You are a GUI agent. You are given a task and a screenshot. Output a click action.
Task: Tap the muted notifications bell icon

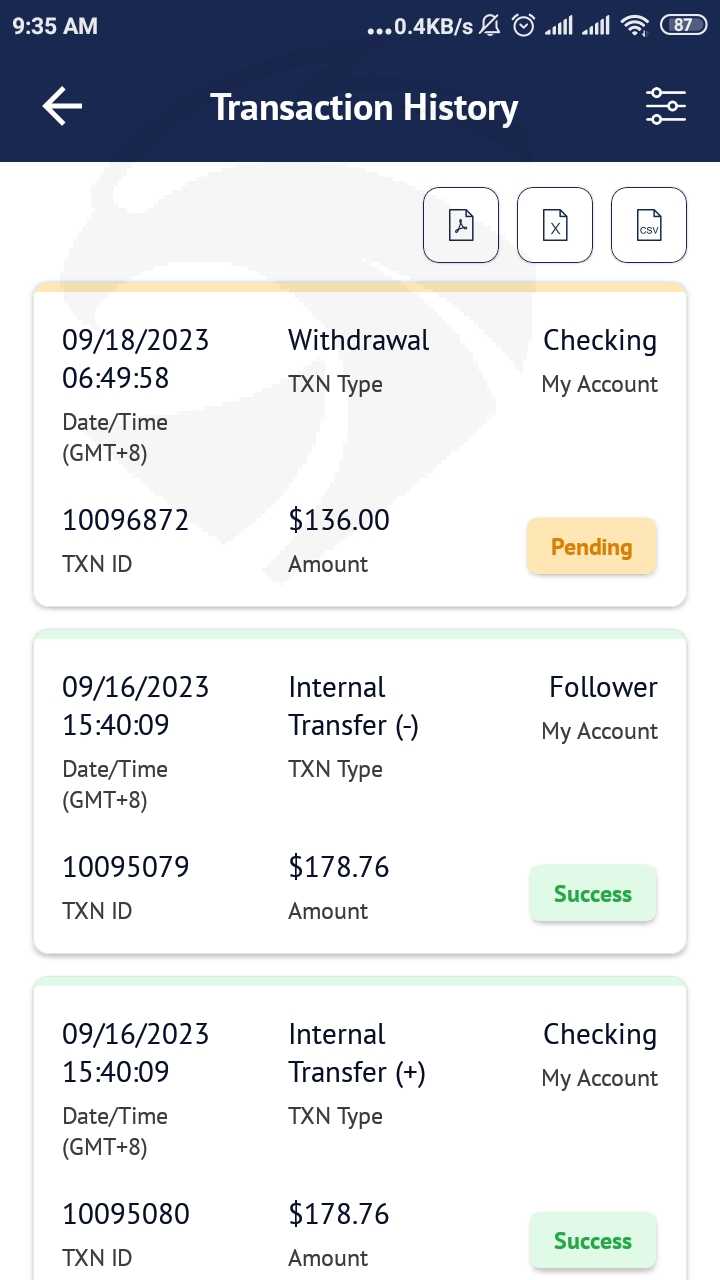[490, 26]
